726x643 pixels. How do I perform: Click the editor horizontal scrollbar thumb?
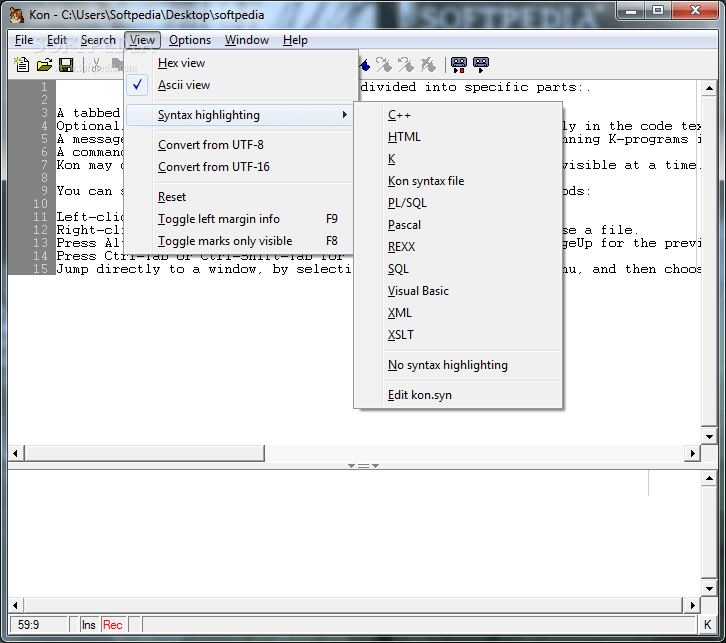(x=144, y=453)
